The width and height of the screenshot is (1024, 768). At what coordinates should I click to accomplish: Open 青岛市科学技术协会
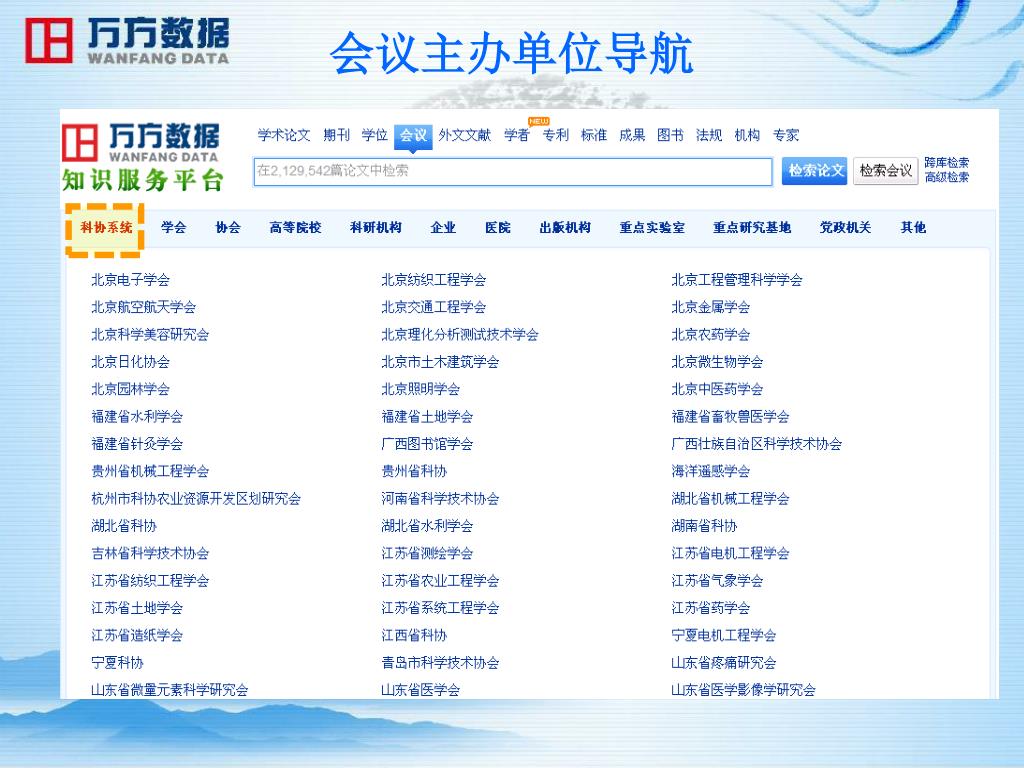(440, 664)
